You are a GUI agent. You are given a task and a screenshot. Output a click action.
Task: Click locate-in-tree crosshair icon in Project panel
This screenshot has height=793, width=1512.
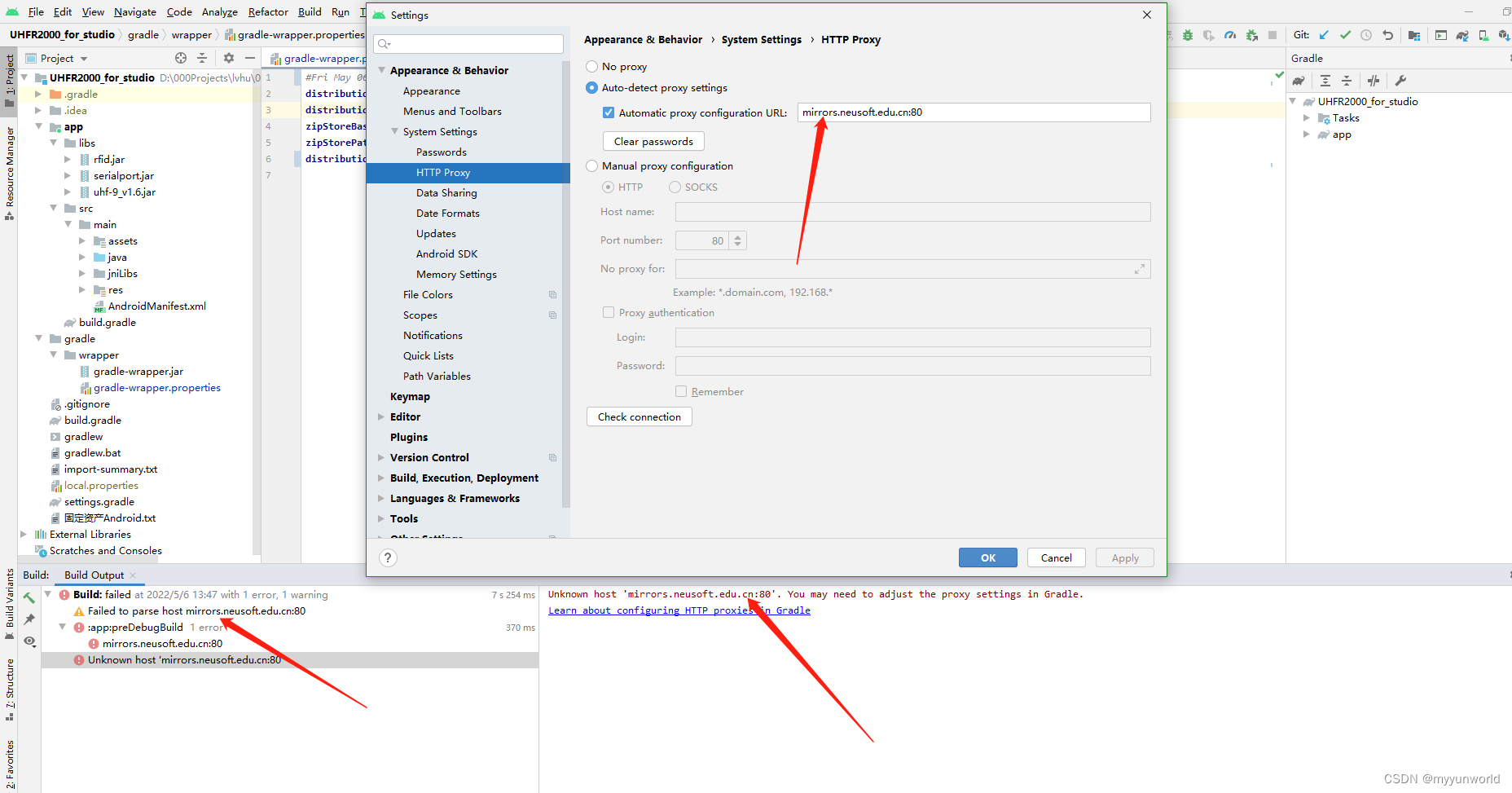181,58
